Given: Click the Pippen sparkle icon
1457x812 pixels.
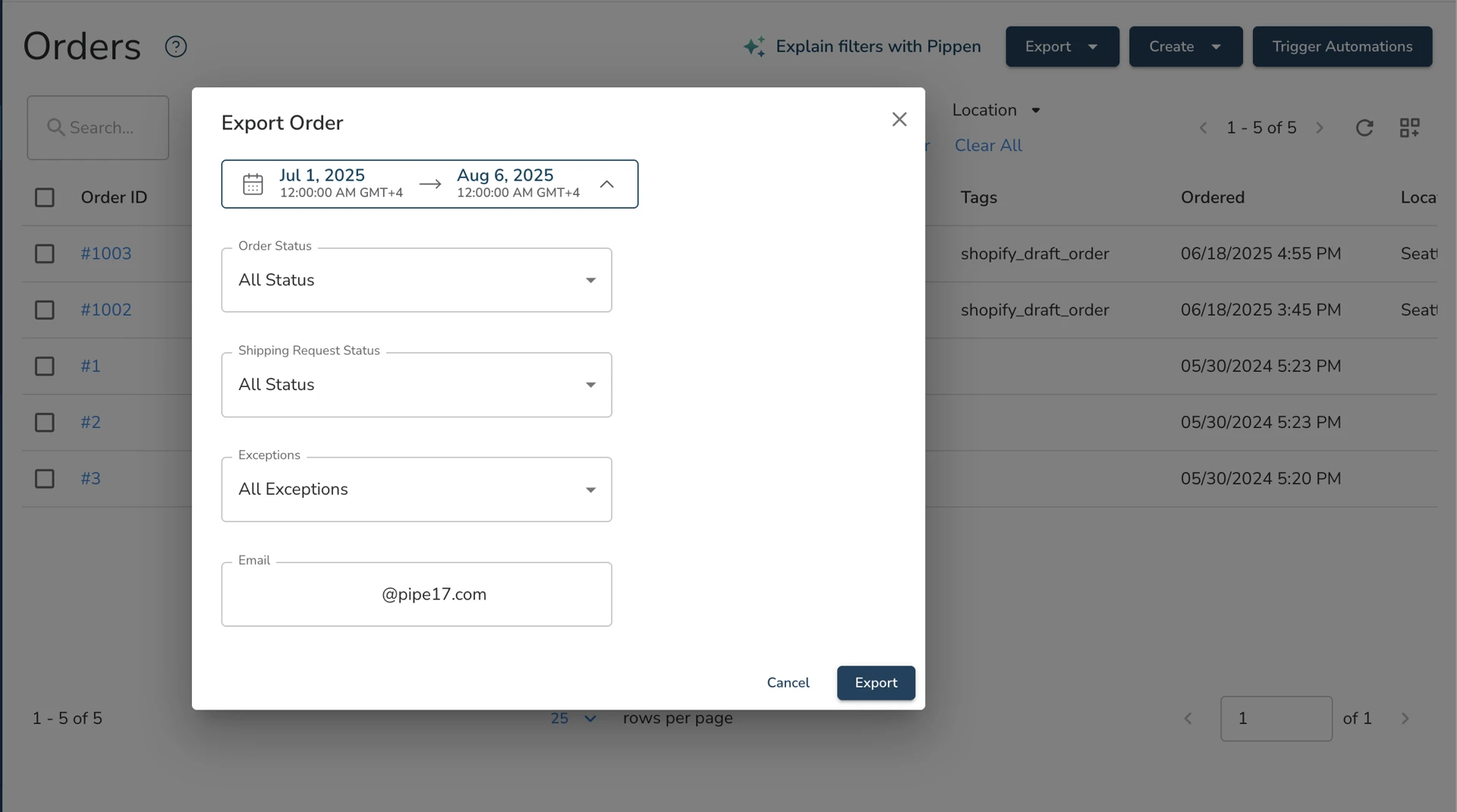Looking at the screenshot, I should pos(754,47).
